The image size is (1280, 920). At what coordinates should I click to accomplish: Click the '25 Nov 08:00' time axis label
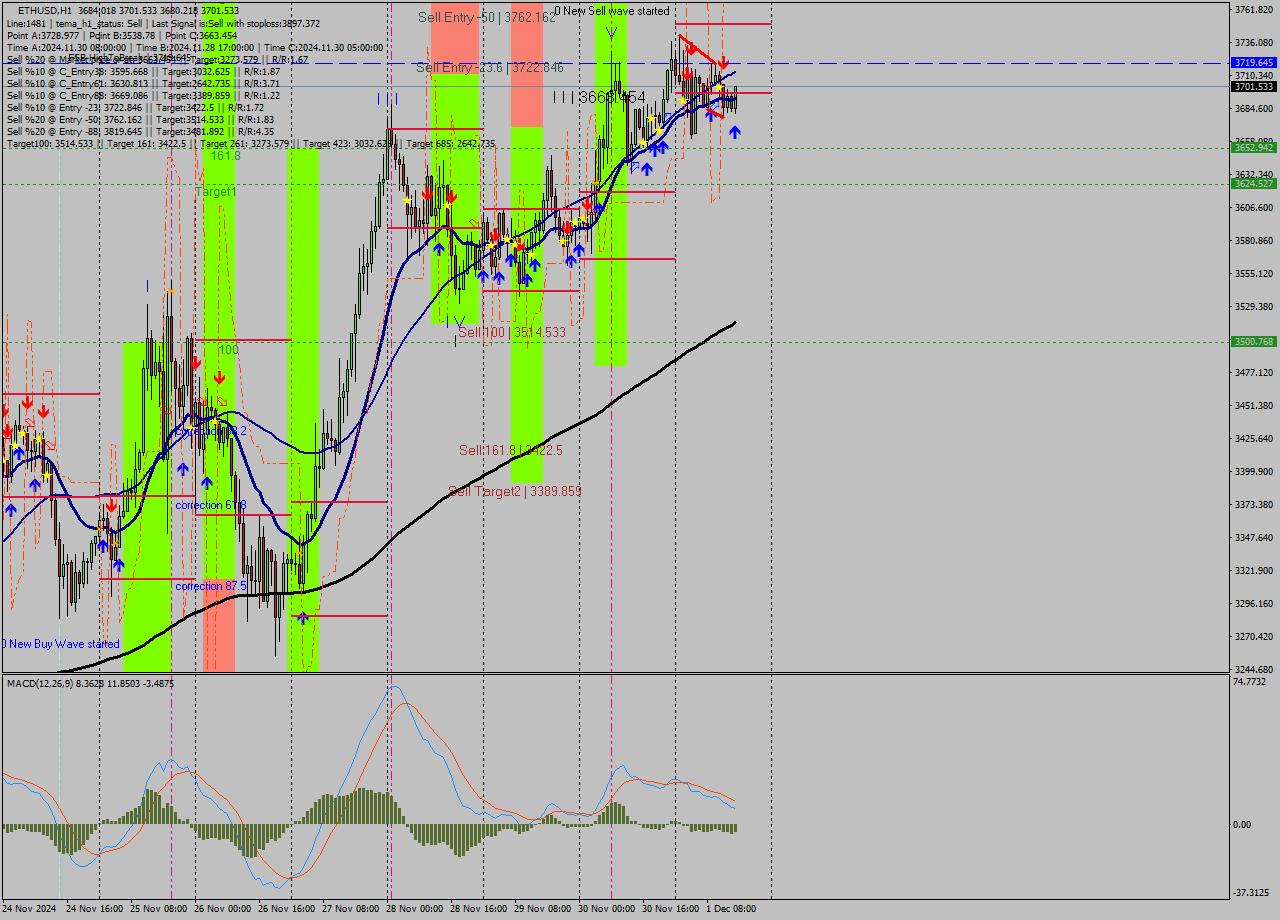pyautogui.click(x=159, y=909)
